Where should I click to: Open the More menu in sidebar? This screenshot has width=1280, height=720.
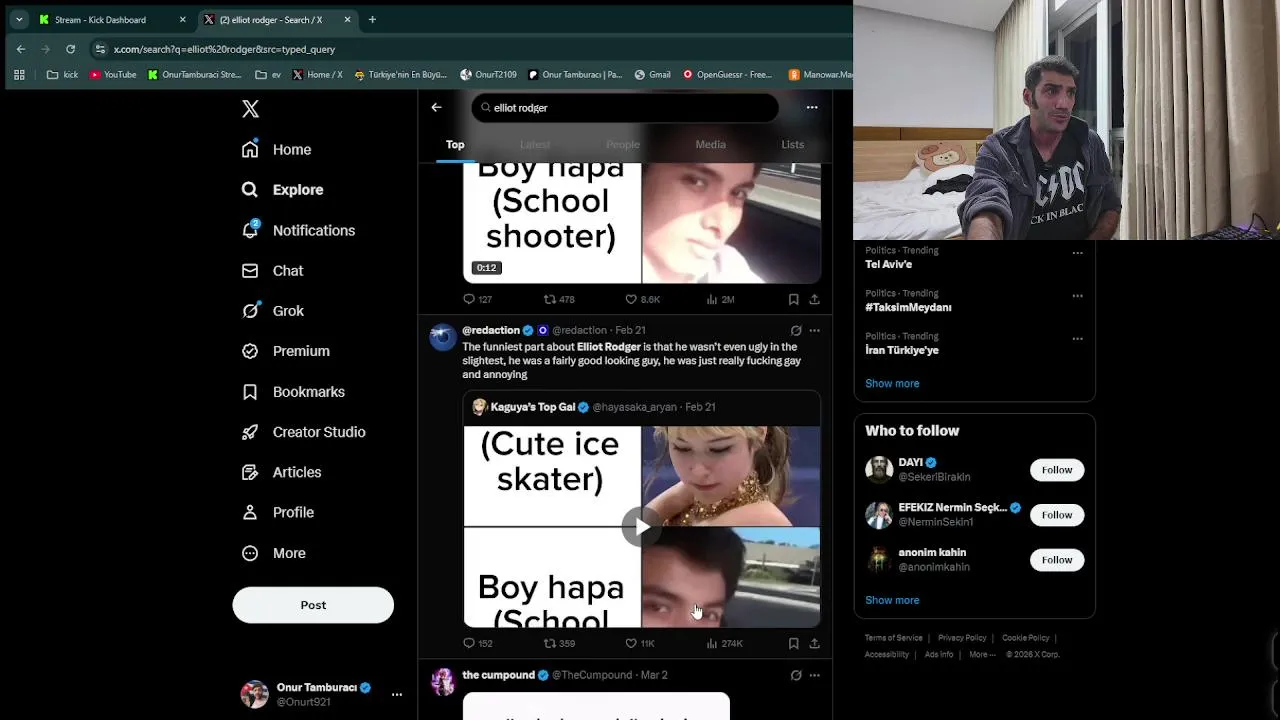pyautogui.click(x=274, y=553)
